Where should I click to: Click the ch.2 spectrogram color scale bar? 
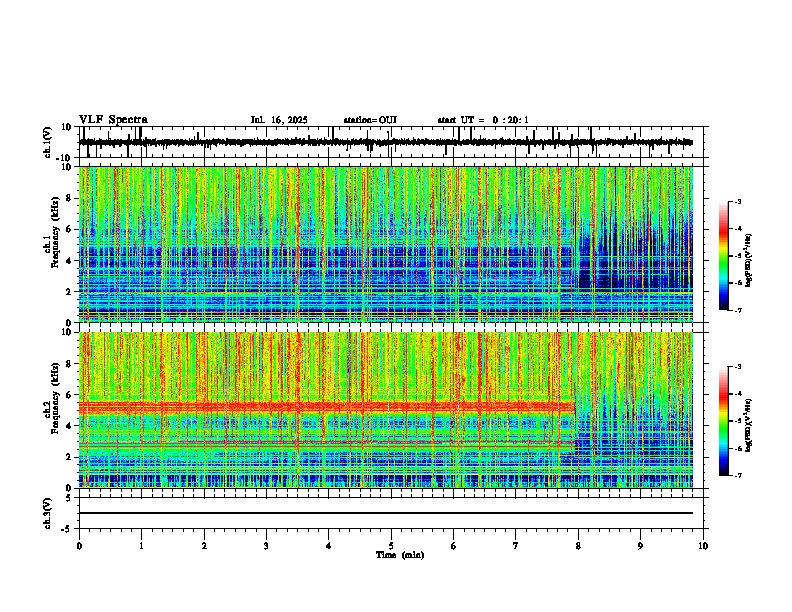click(x=723, y=421)
